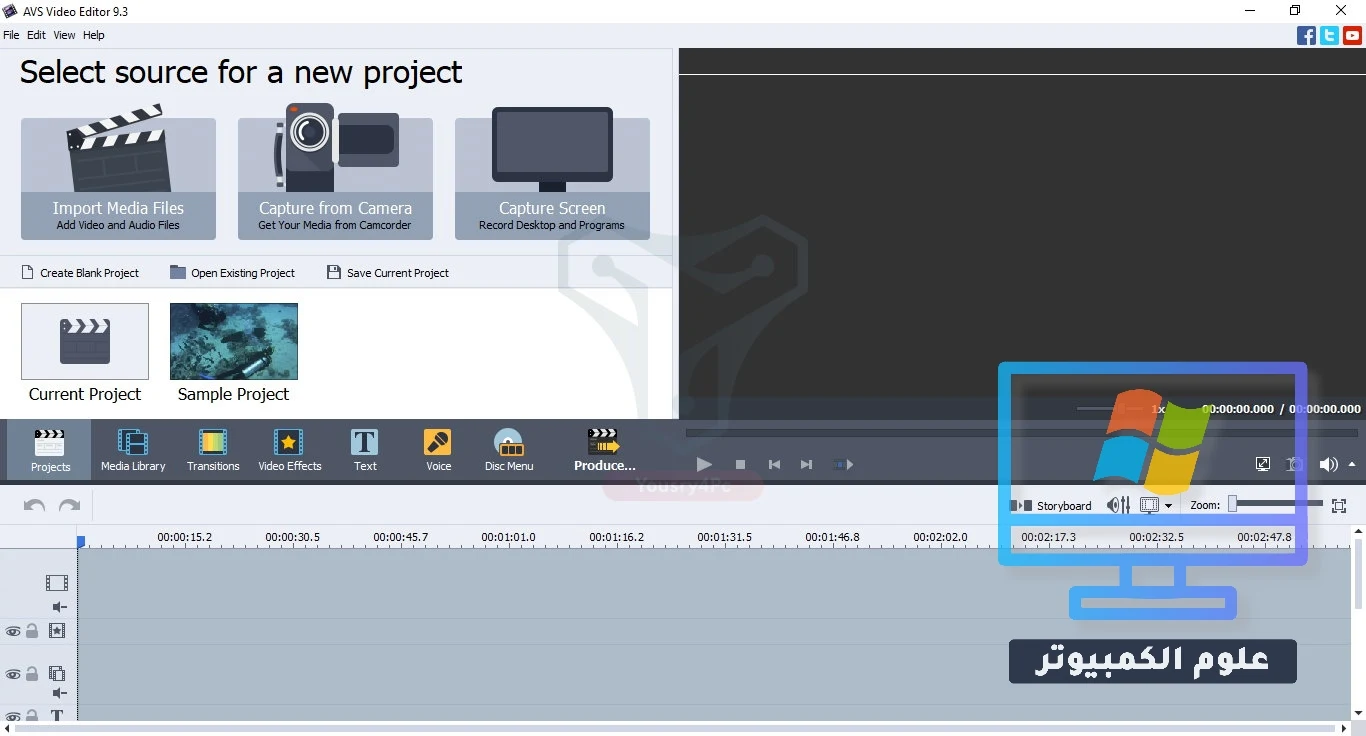Viewport: 1366px width, 736px height.
Task: Switch preview to full screen
Action: [1263, 464]
